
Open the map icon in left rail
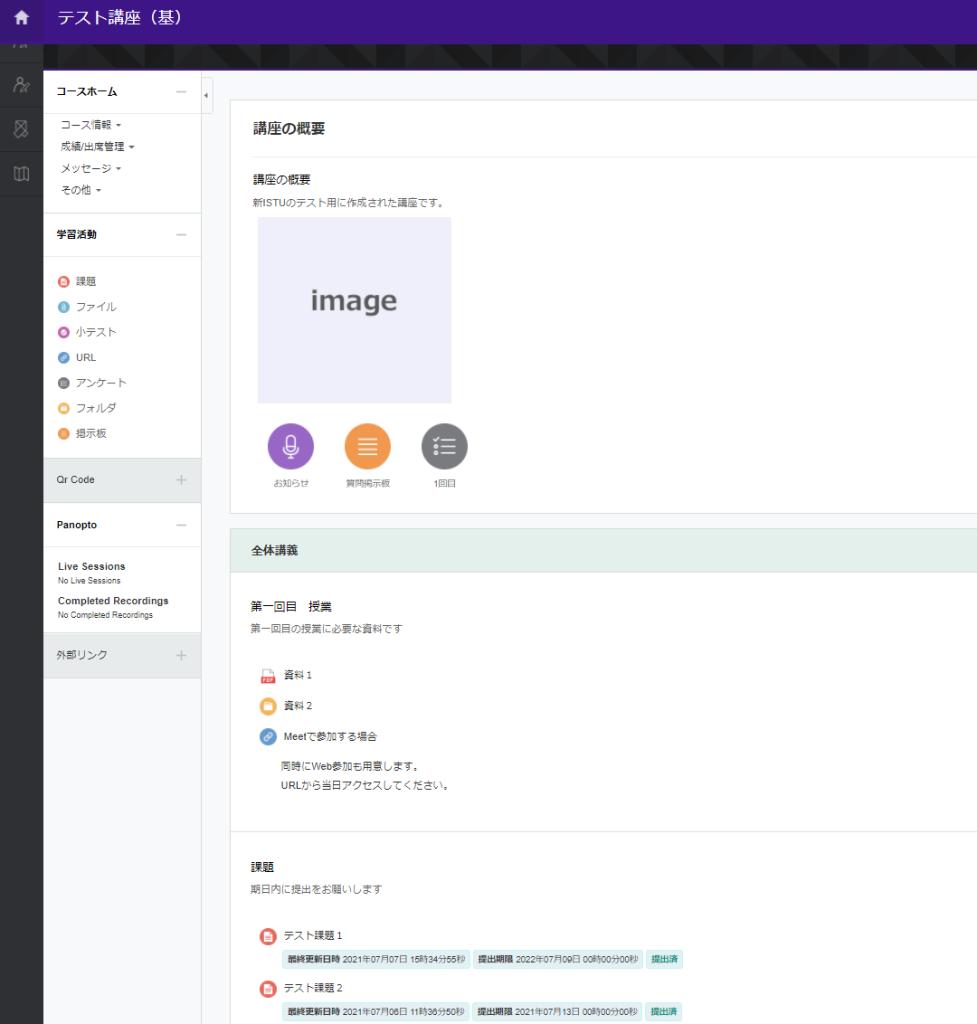click(x=21, y=174)
